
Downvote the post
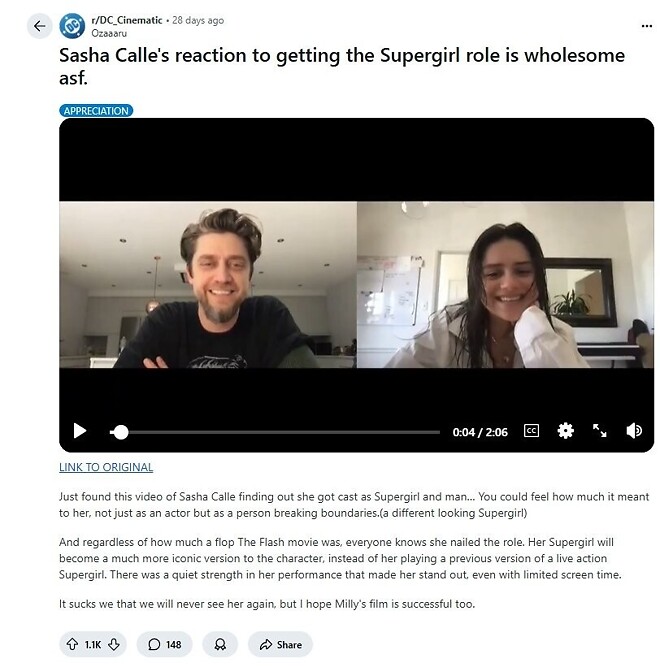coord(114,644)
